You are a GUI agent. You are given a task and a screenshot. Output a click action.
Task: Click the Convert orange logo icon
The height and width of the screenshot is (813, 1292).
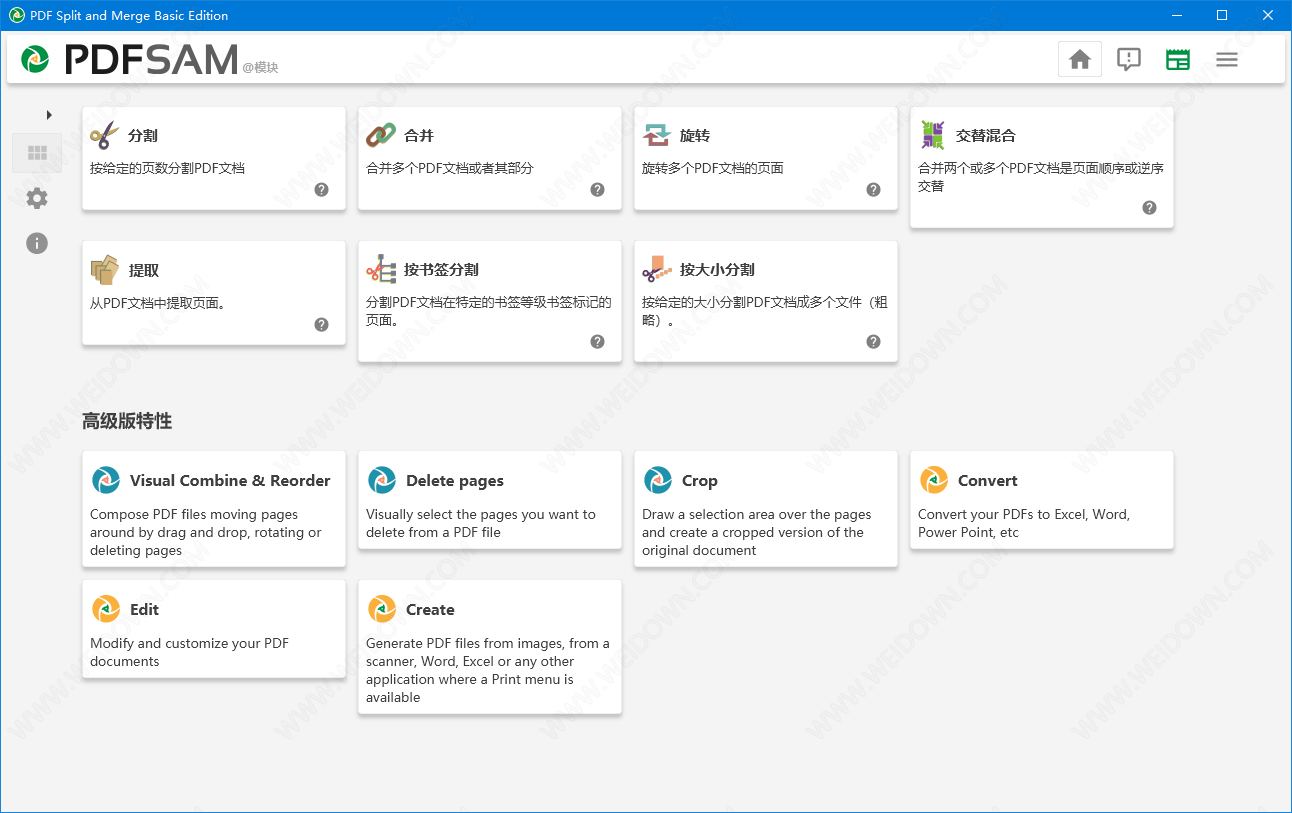click(x=934, y=480)
